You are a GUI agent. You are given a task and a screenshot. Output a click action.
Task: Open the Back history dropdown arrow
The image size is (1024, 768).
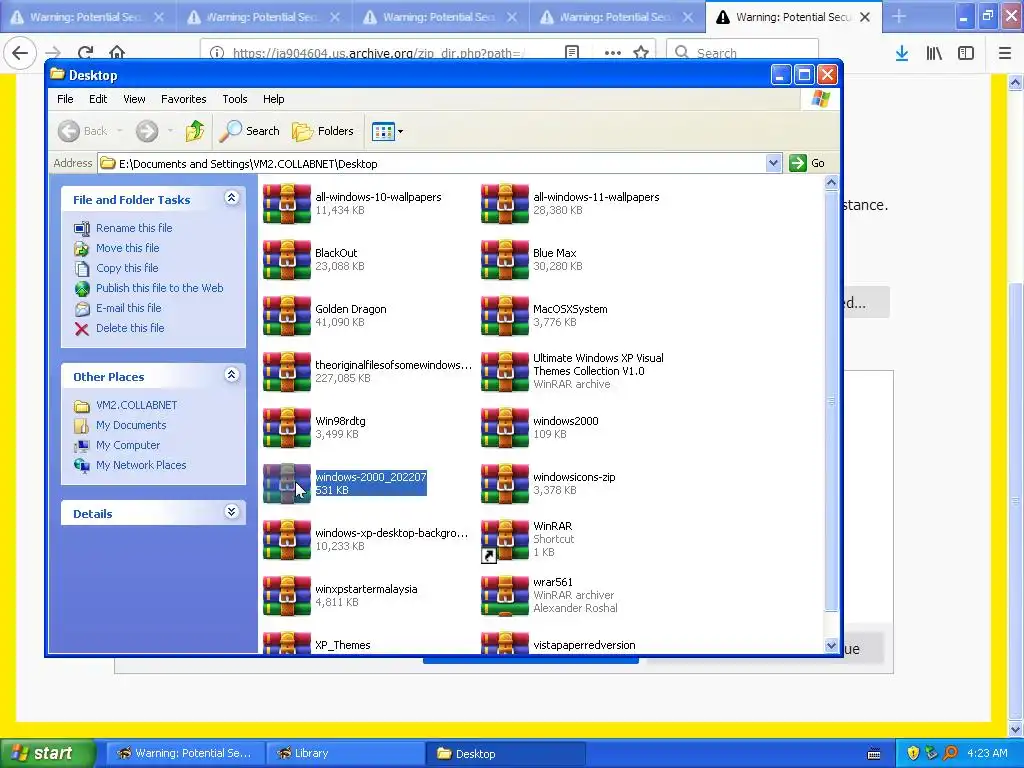[120, 131]
